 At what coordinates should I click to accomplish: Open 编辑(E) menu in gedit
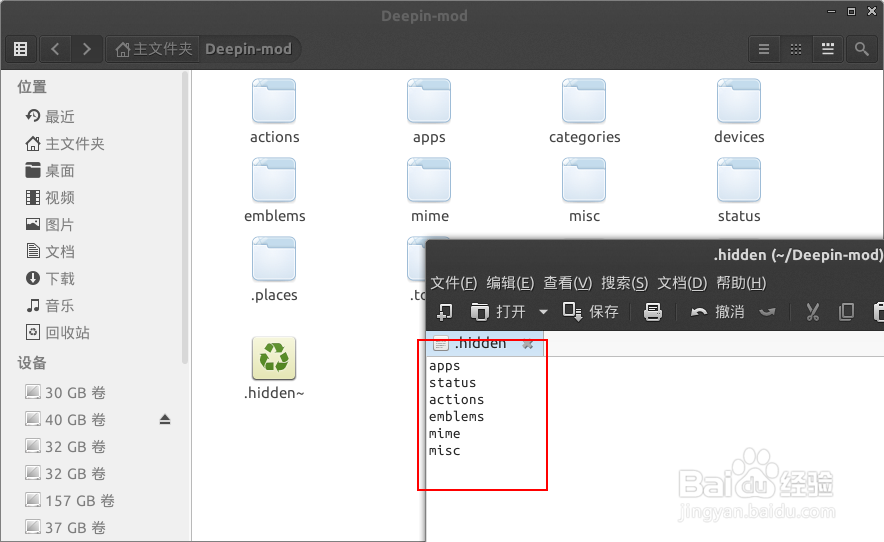pyautogui.click(x=510, y=283)
